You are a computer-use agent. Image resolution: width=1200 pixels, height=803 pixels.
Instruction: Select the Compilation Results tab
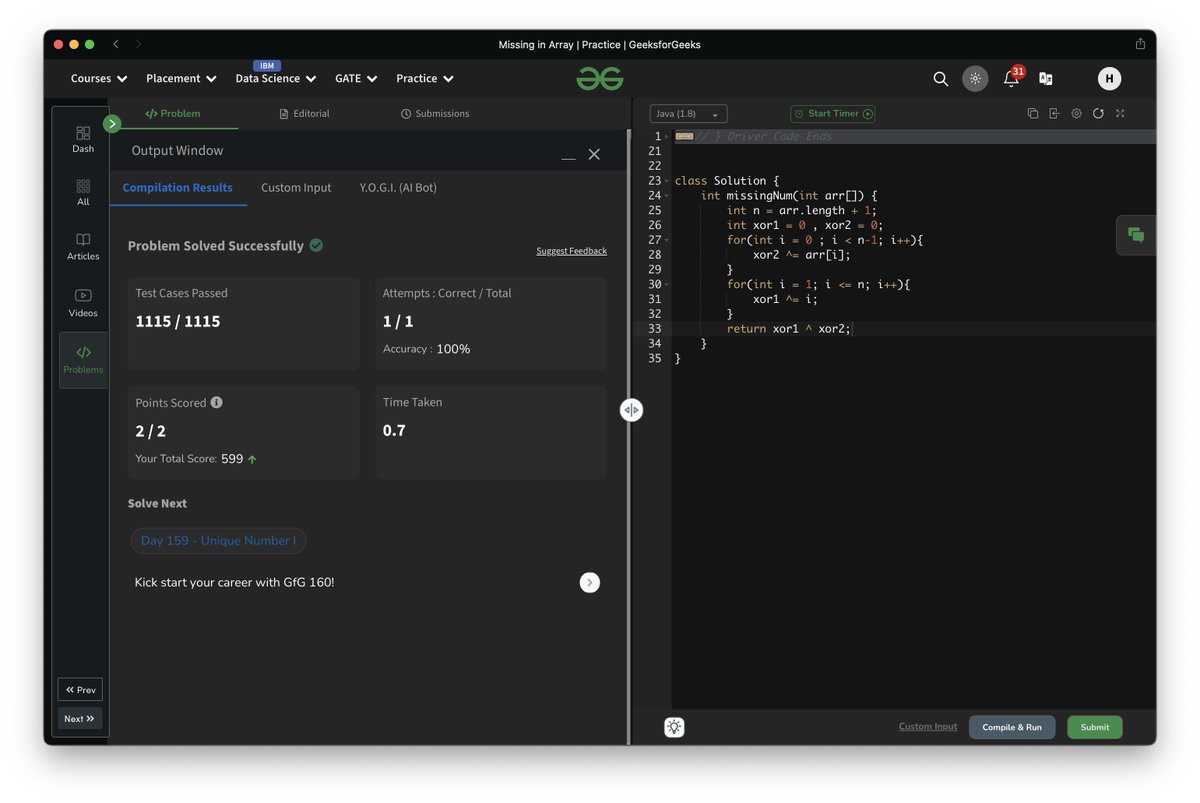click(x=178, y=188)
